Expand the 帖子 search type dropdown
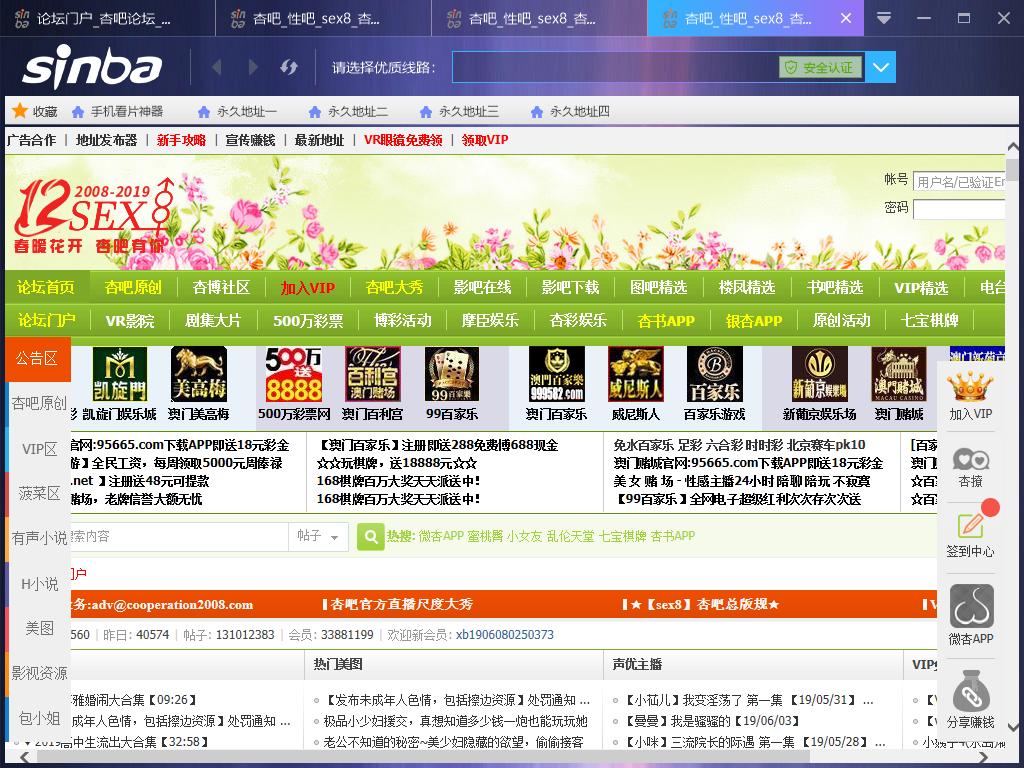This screenshot has width=1024, height=768. [x=318, y=536]
